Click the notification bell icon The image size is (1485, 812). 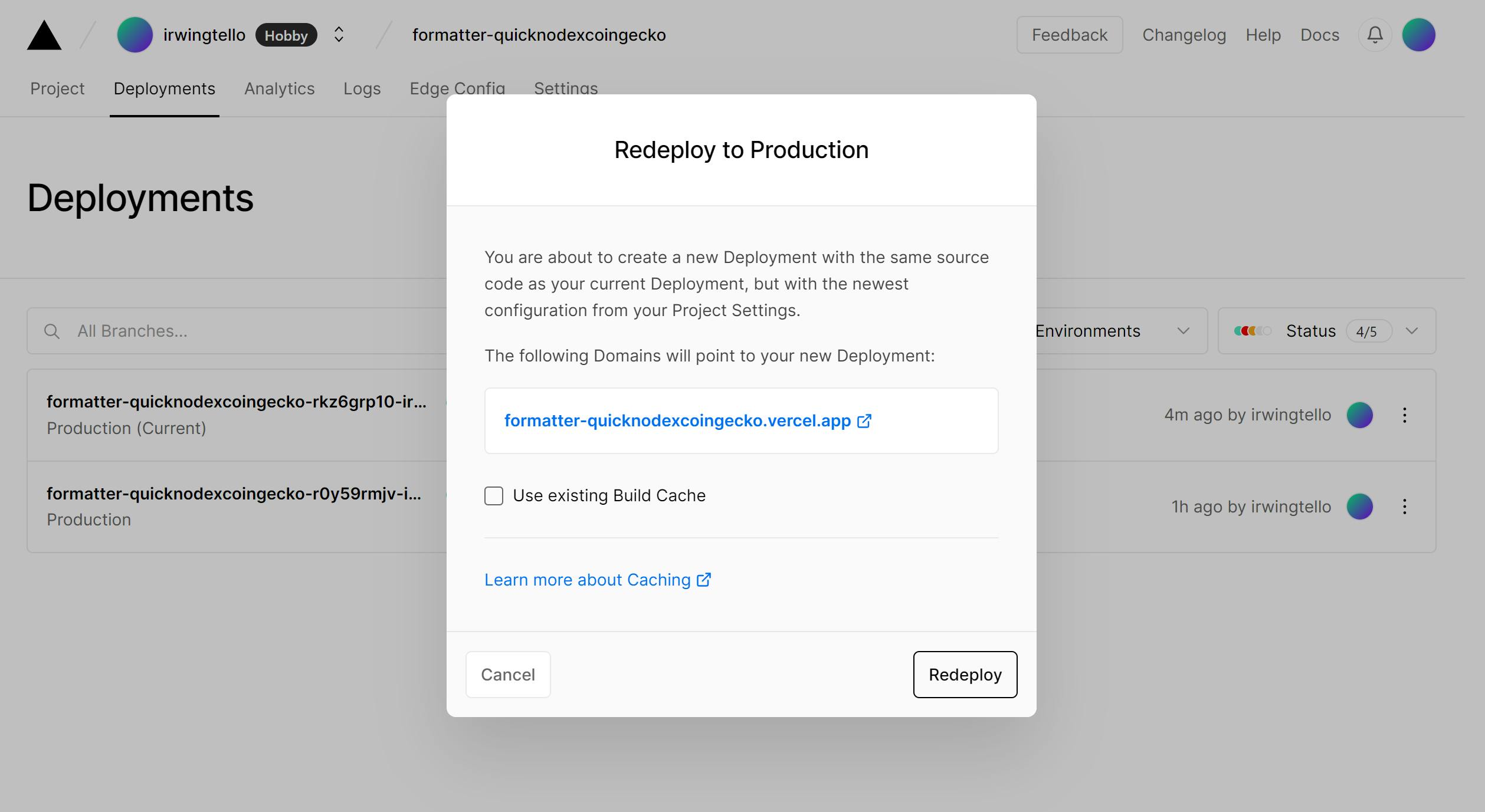1376,34
